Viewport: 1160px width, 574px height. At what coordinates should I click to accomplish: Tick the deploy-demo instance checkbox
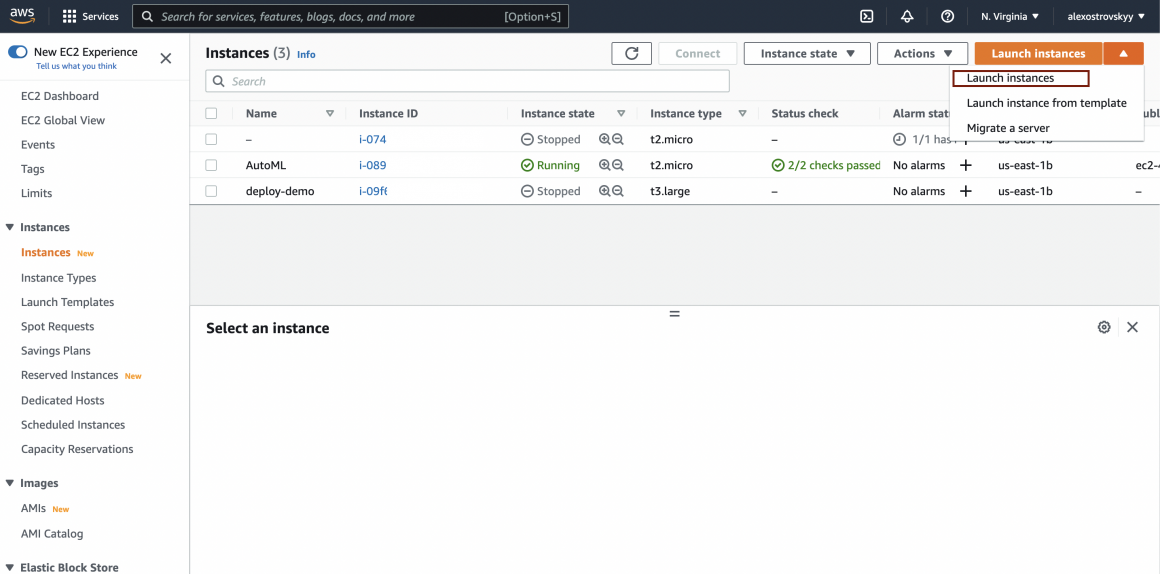[211, 191]
